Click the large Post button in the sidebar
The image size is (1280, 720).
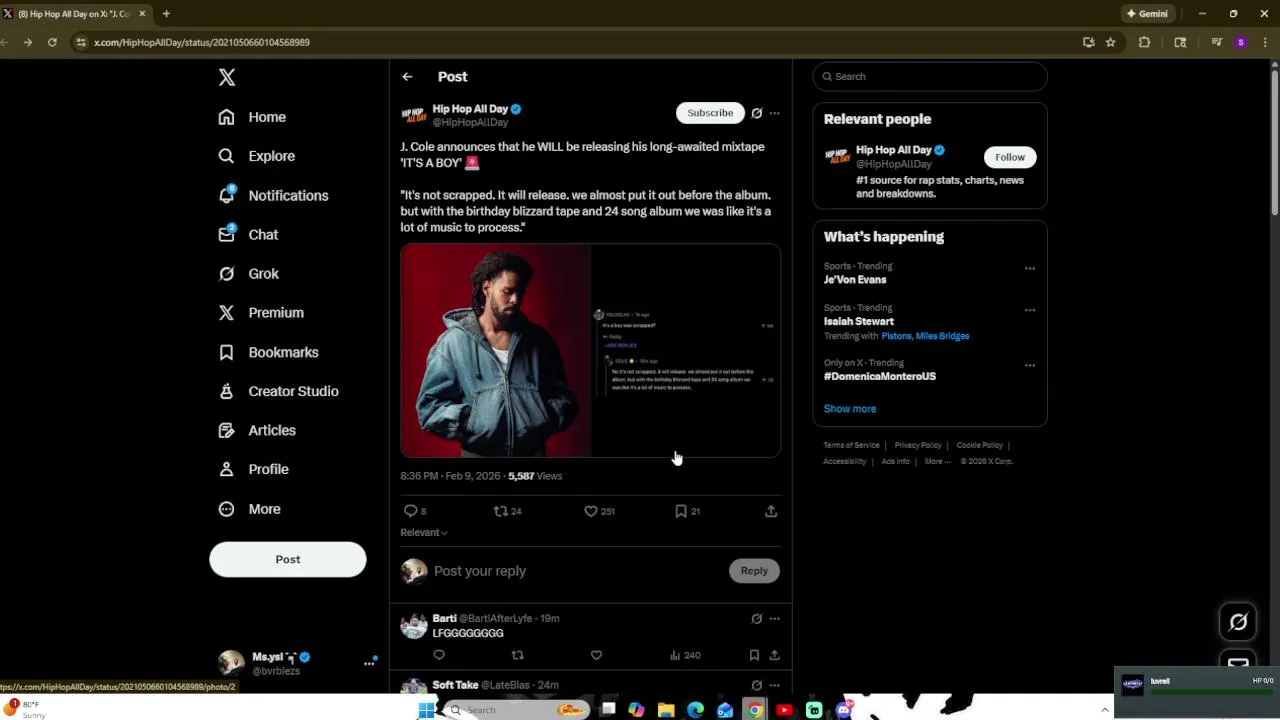point(288,559)
